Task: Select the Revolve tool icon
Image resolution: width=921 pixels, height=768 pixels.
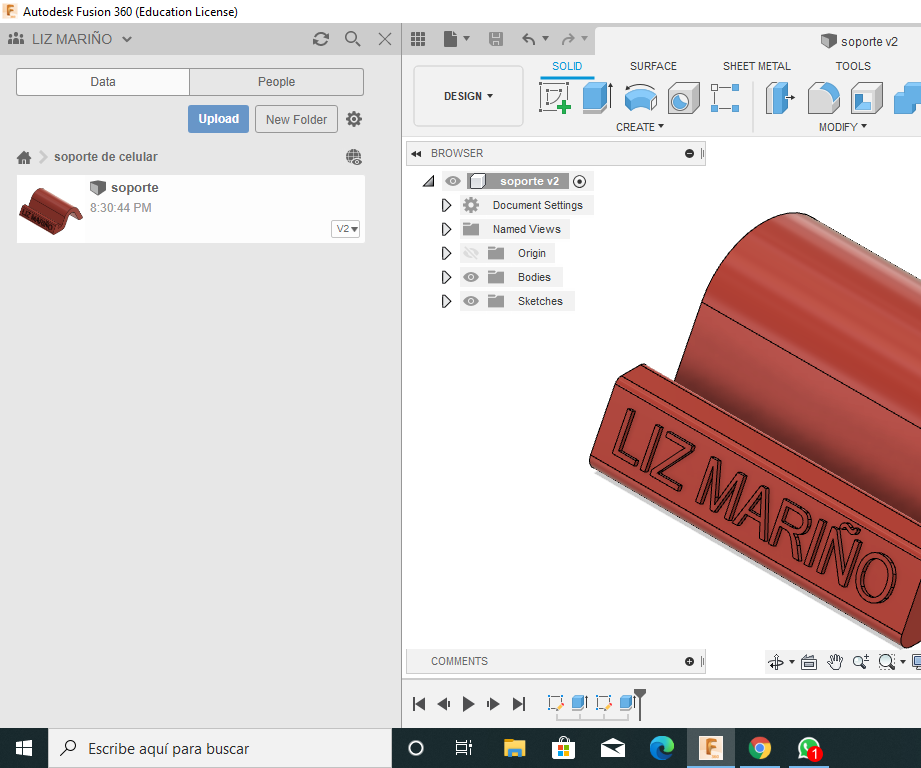Action: click(x=640, y=98)
